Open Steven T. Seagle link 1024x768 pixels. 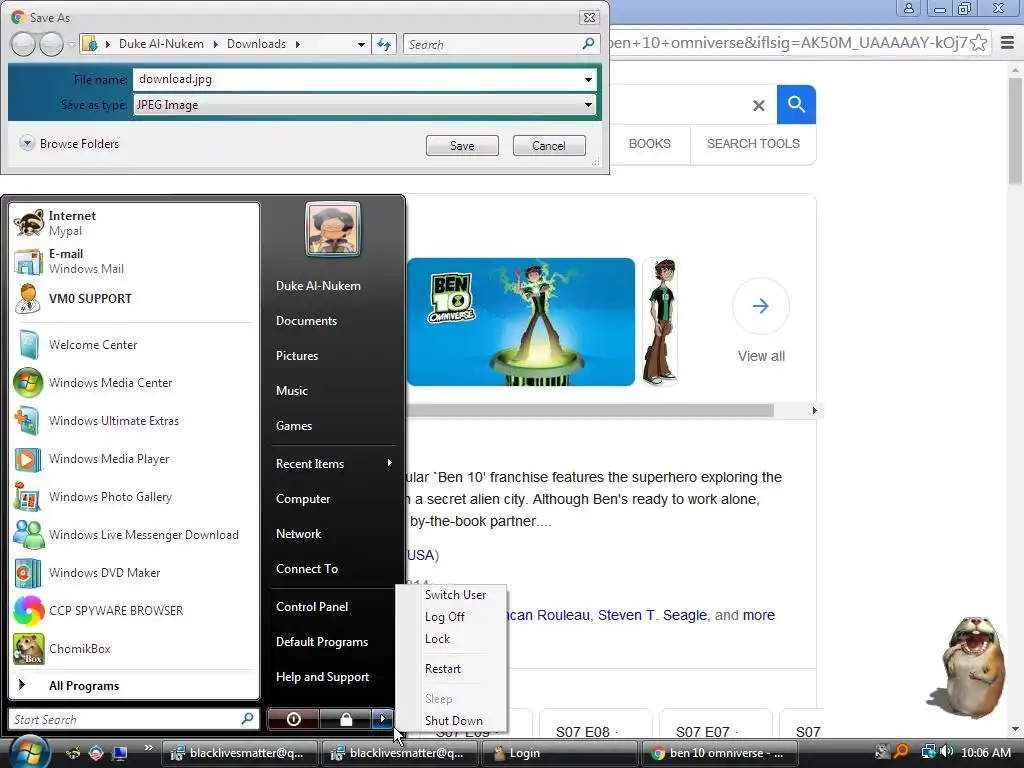pyautogui.click(x=652, y=615)
